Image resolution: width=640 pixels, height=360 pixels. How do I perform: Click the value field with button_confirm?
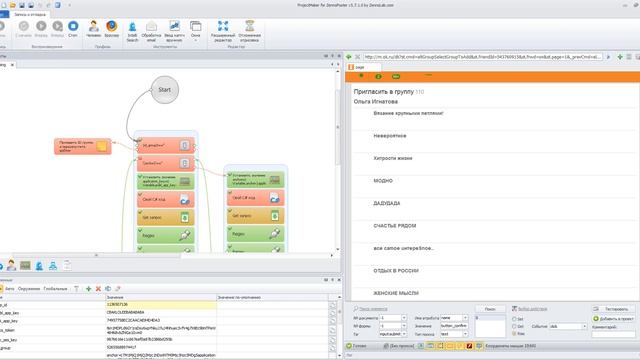(454, 326)
